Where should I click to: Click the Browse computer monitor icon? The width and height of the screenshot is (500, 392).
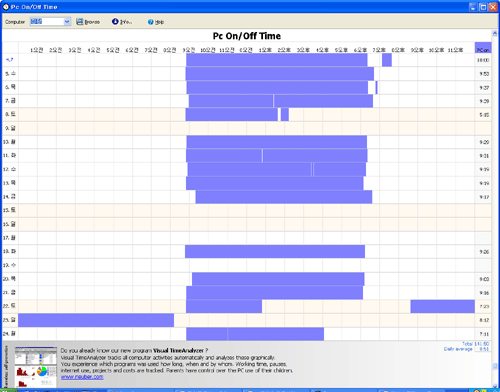(79, 22)
